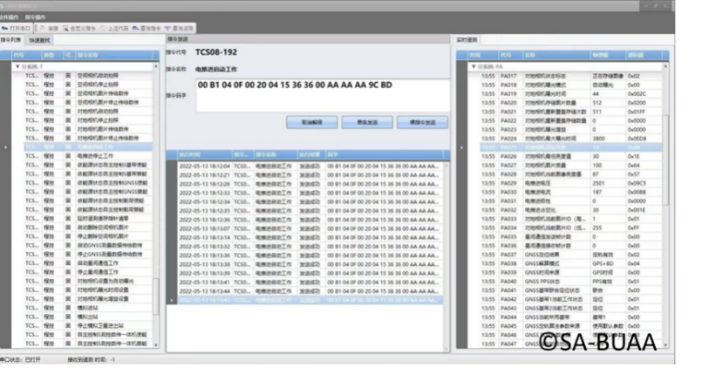Click the custom command magnifier toolbar icon
716x375 pixels.
(65, 28)
